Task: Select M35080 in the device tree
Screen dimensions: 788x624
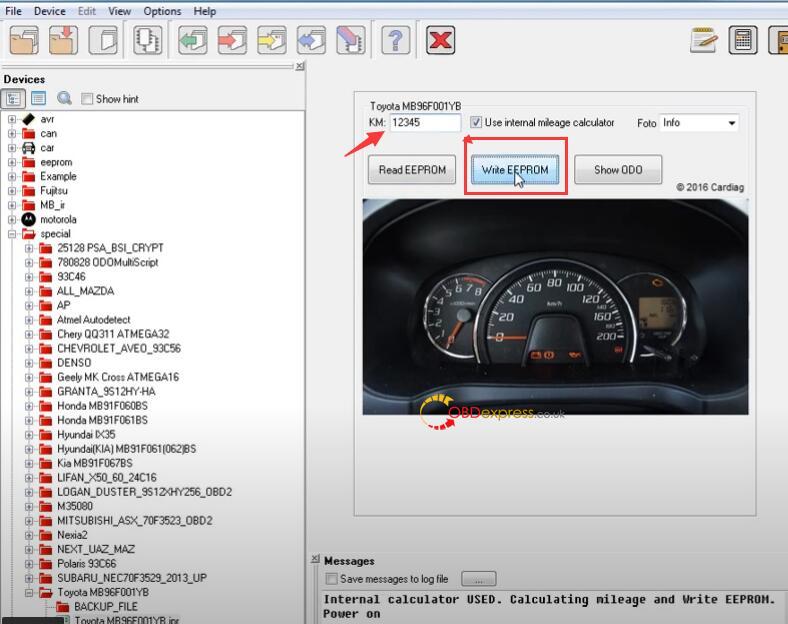Action: pyautogui.click(x=75, y=506)
